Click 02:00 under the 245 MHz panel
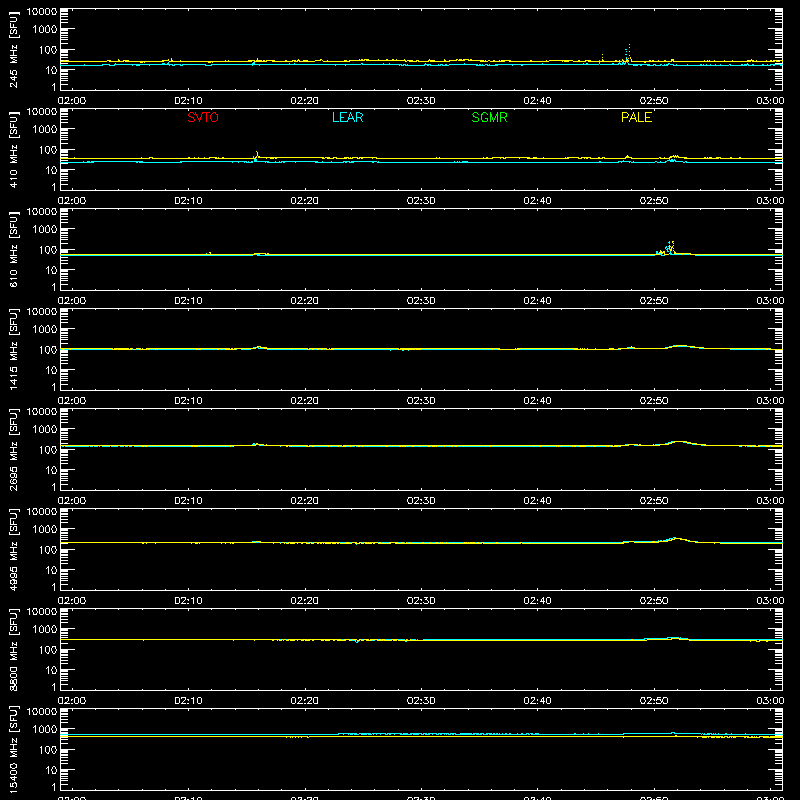 tap(71, 101)
